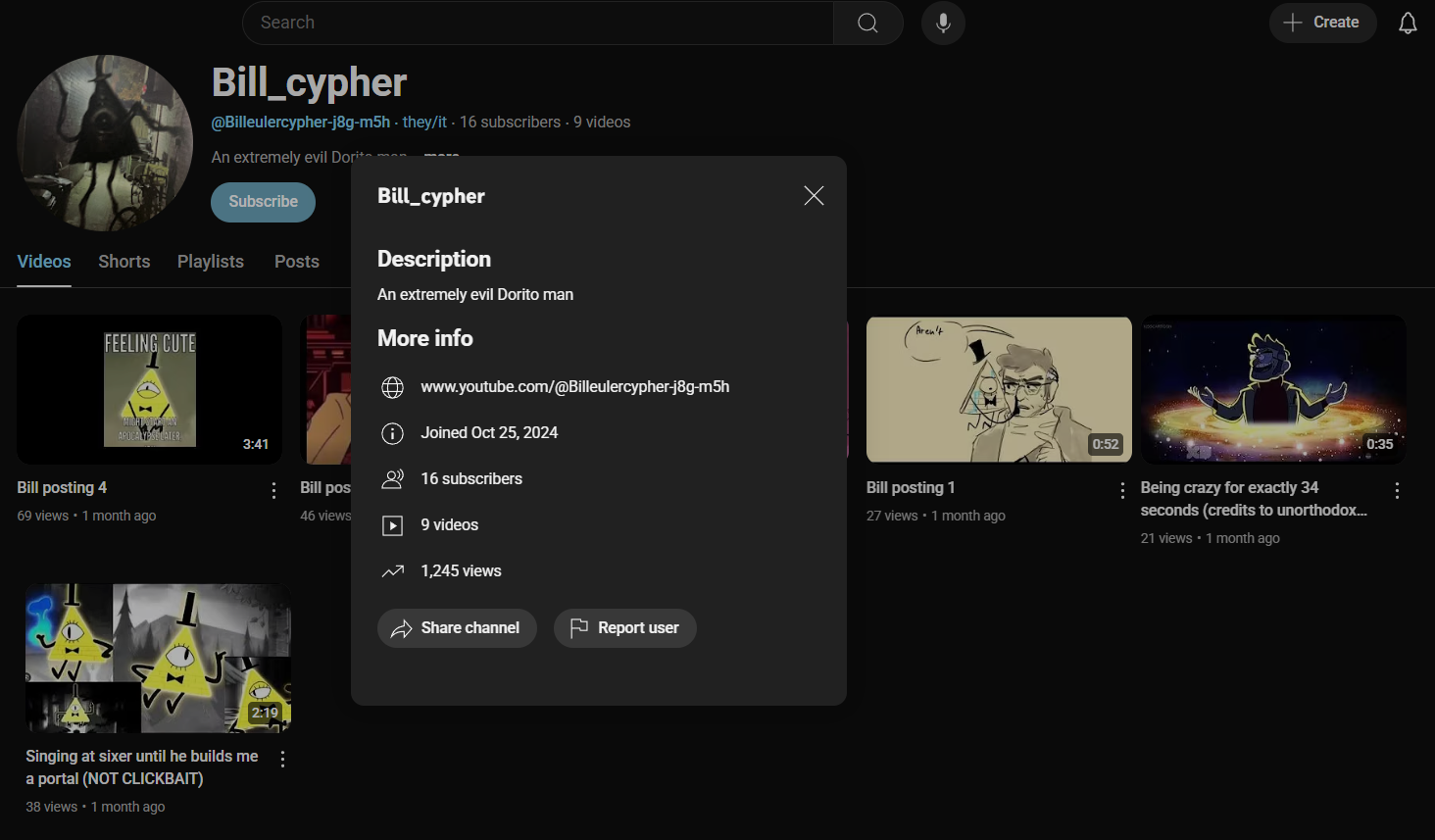Open the channel URL in the dialog
Screen dimensions: 1435x840
click(x=575, y=387)
